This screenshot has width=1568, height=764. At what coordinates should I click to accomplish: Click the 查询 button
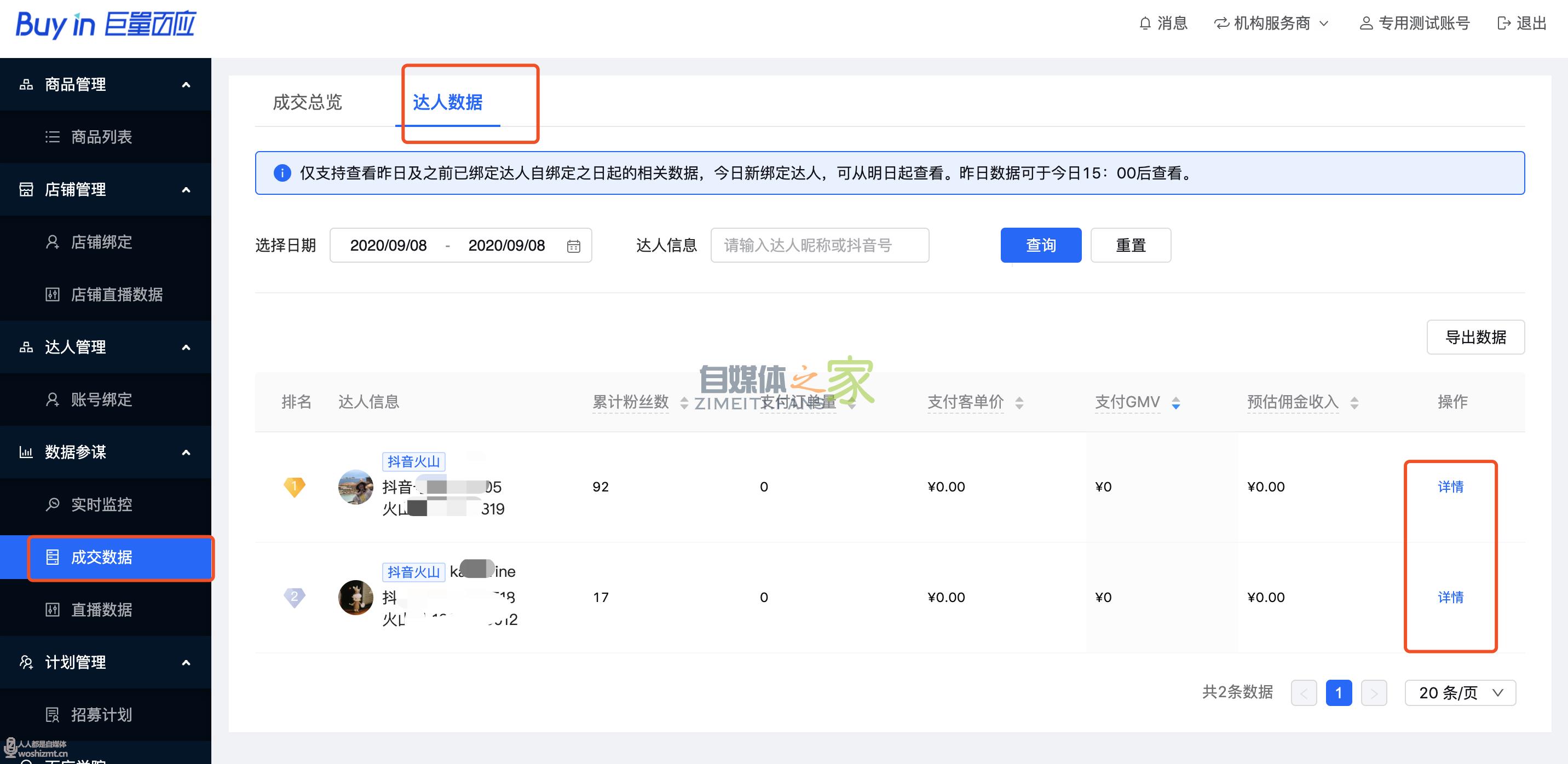point(1040,245)
